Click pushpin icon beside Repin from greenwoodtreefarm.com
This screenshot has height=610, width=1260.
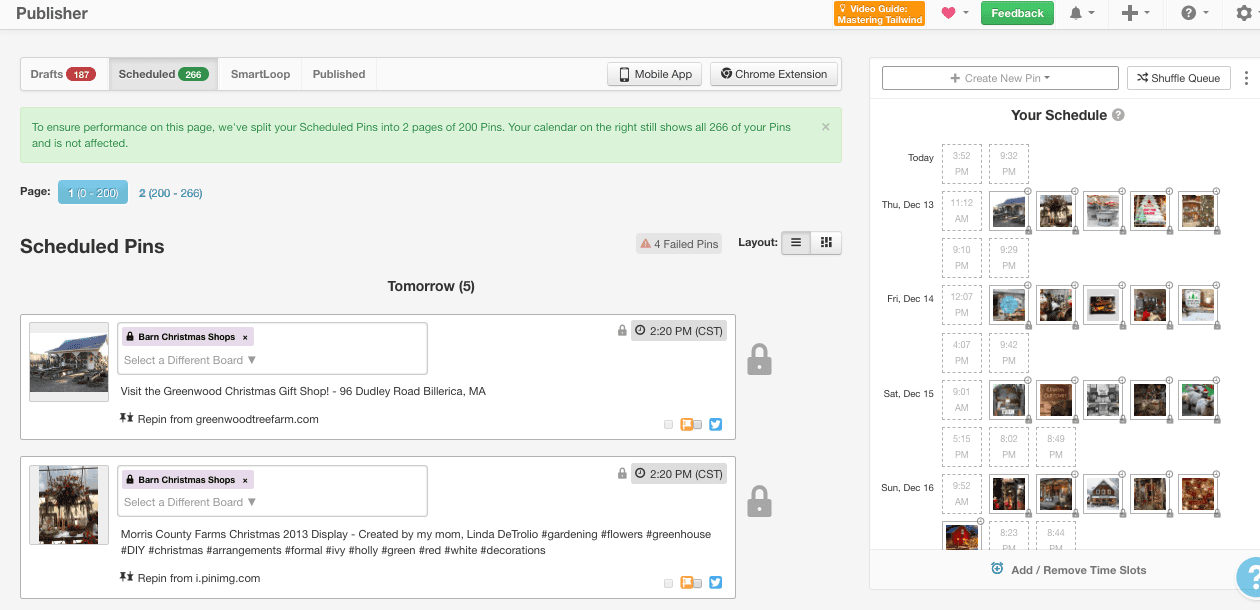126,419
